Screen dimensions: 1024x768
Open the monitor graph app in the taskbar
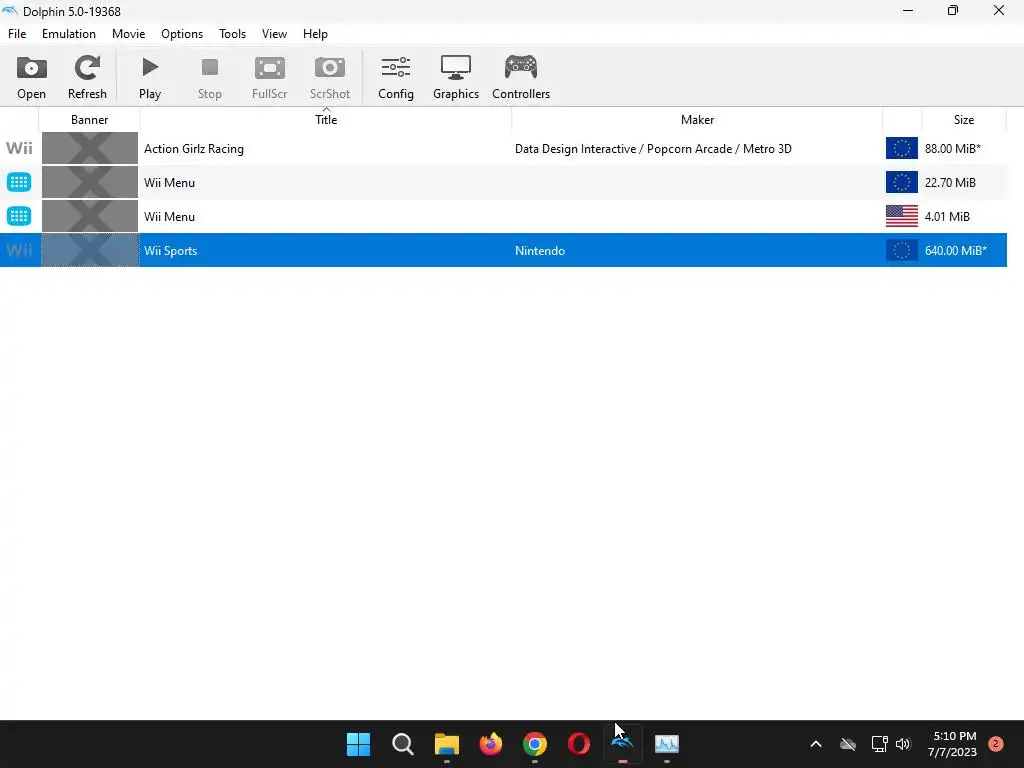click(x=667, y=744)
